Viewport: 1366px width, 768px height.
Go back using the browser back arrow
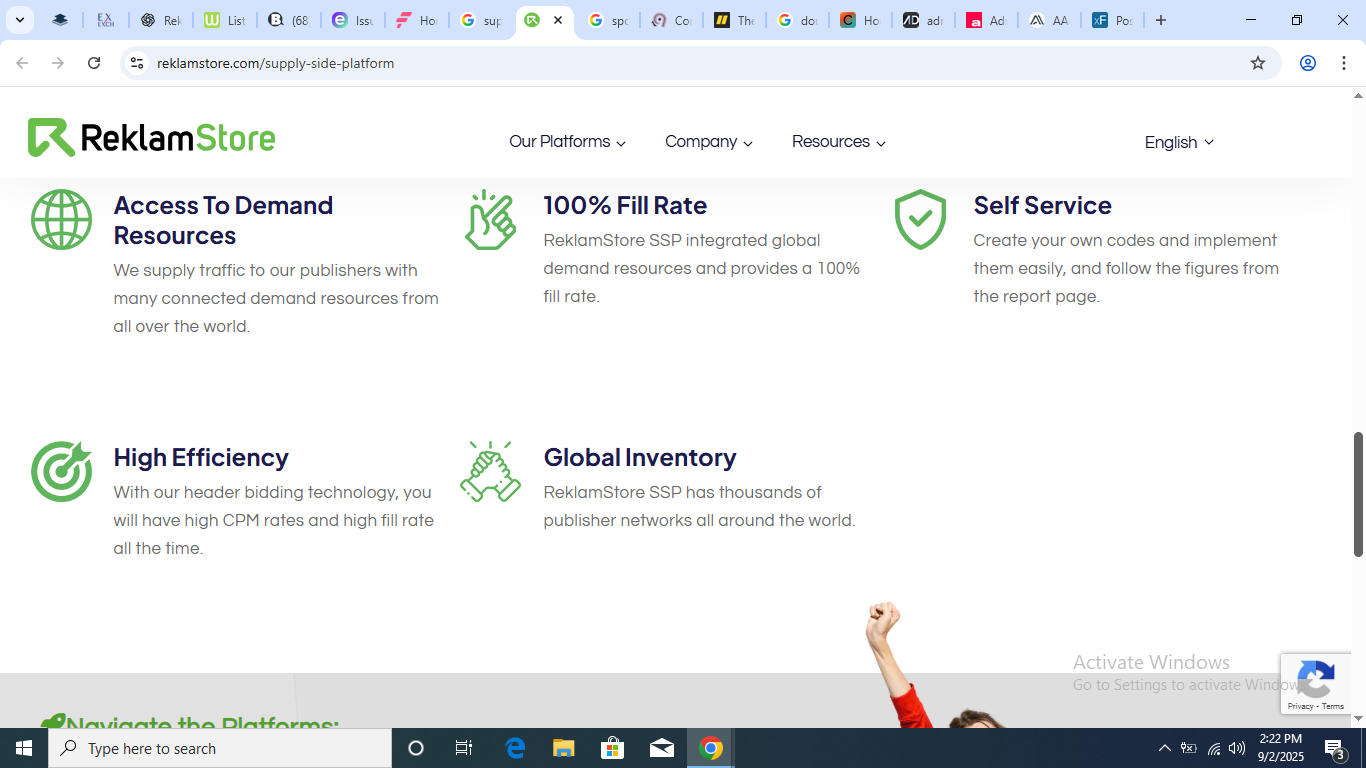point(22,63)
